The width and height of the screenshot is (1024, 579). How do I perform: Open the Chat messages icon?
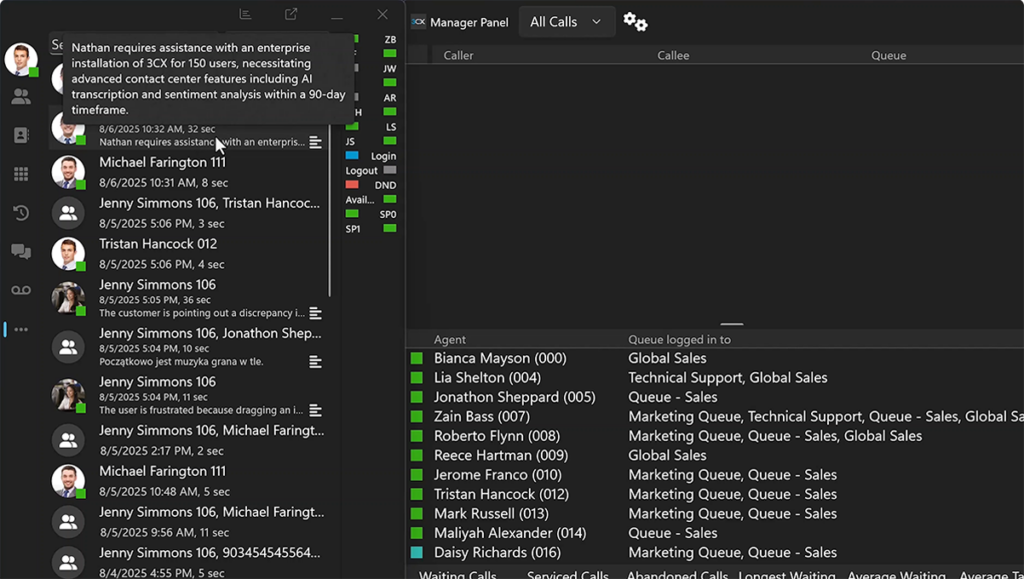point(21,252)
